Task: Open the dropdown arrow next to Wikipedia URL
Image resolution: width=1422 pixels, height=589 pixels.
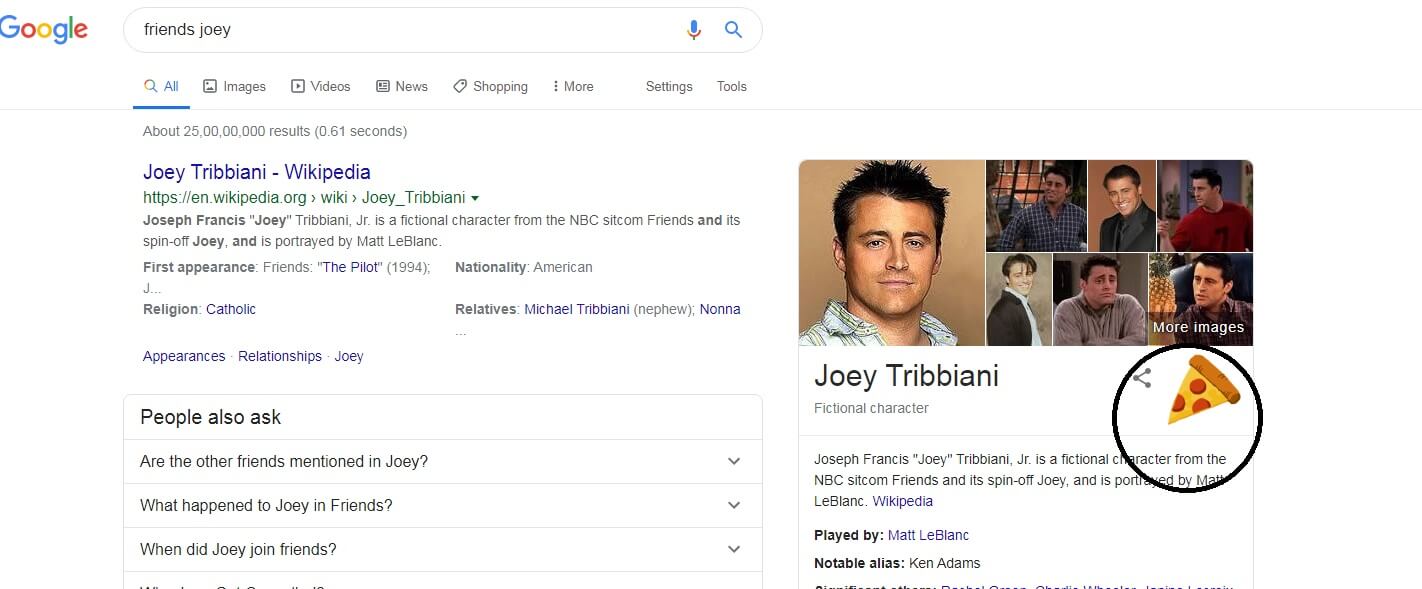Action: click(475, 198)
